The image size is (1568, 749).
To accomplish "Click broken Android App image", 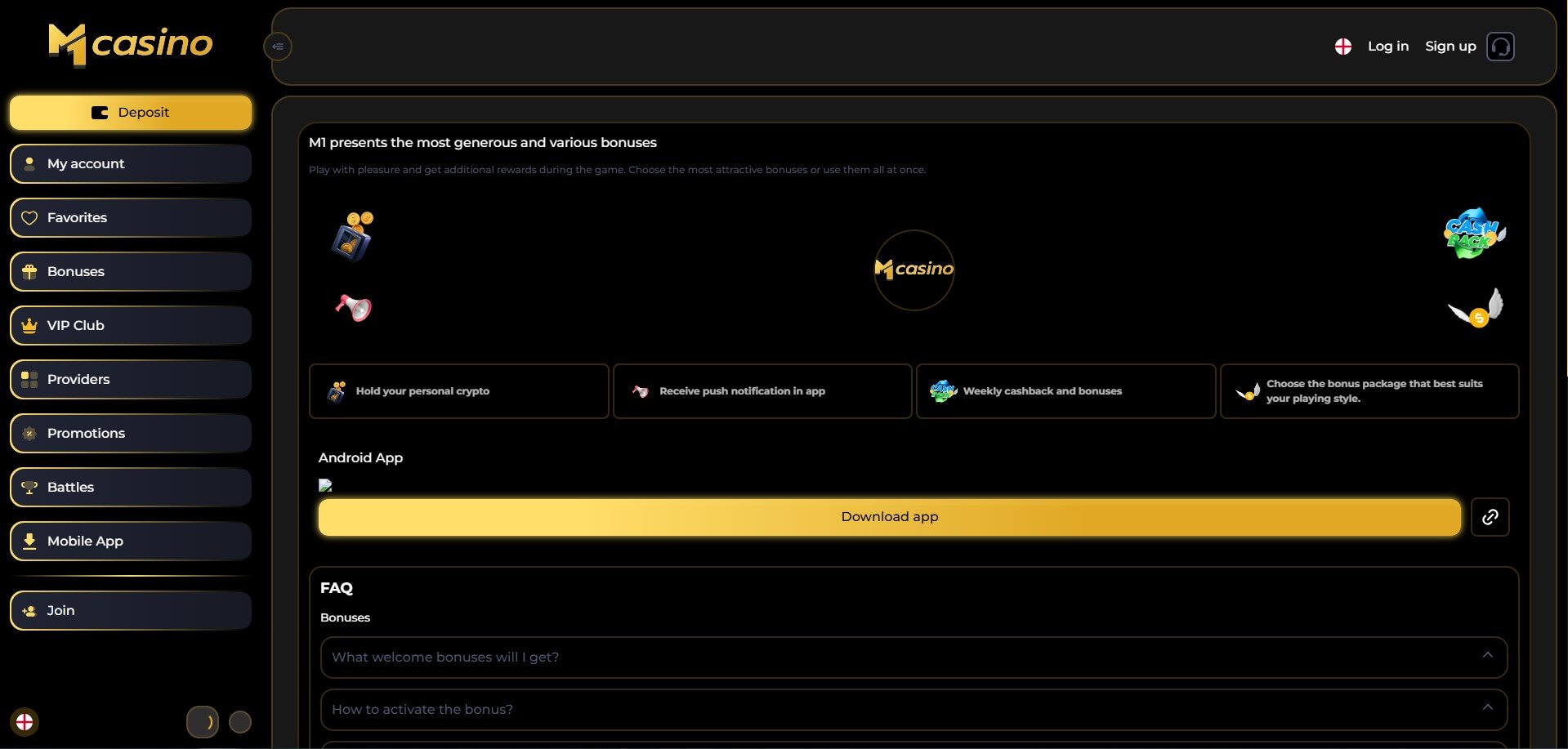I will click(325, 485).
